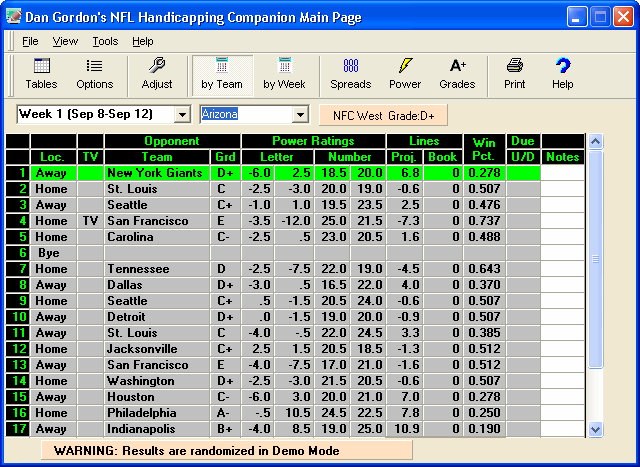The image size is (640, 467).
Task: Open the Grades A+ icon
Action: (x=457, y=76)
